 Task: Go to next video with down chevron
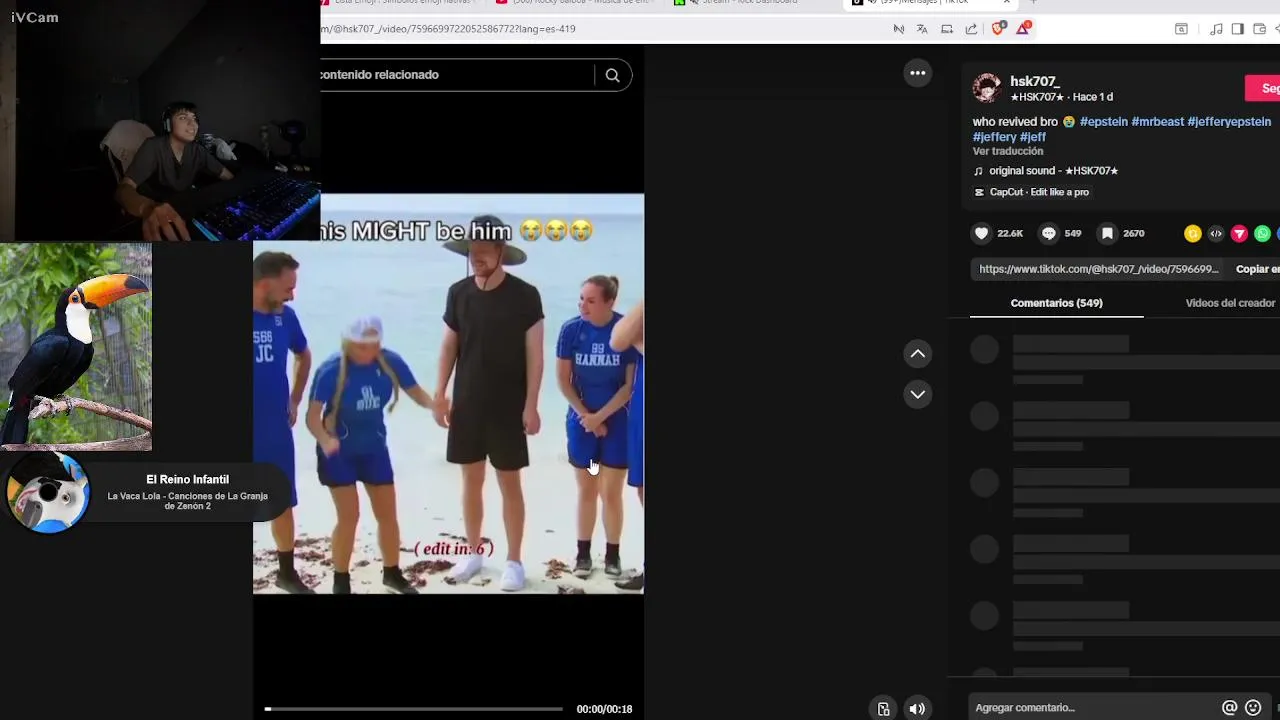[x=917, y=394]
